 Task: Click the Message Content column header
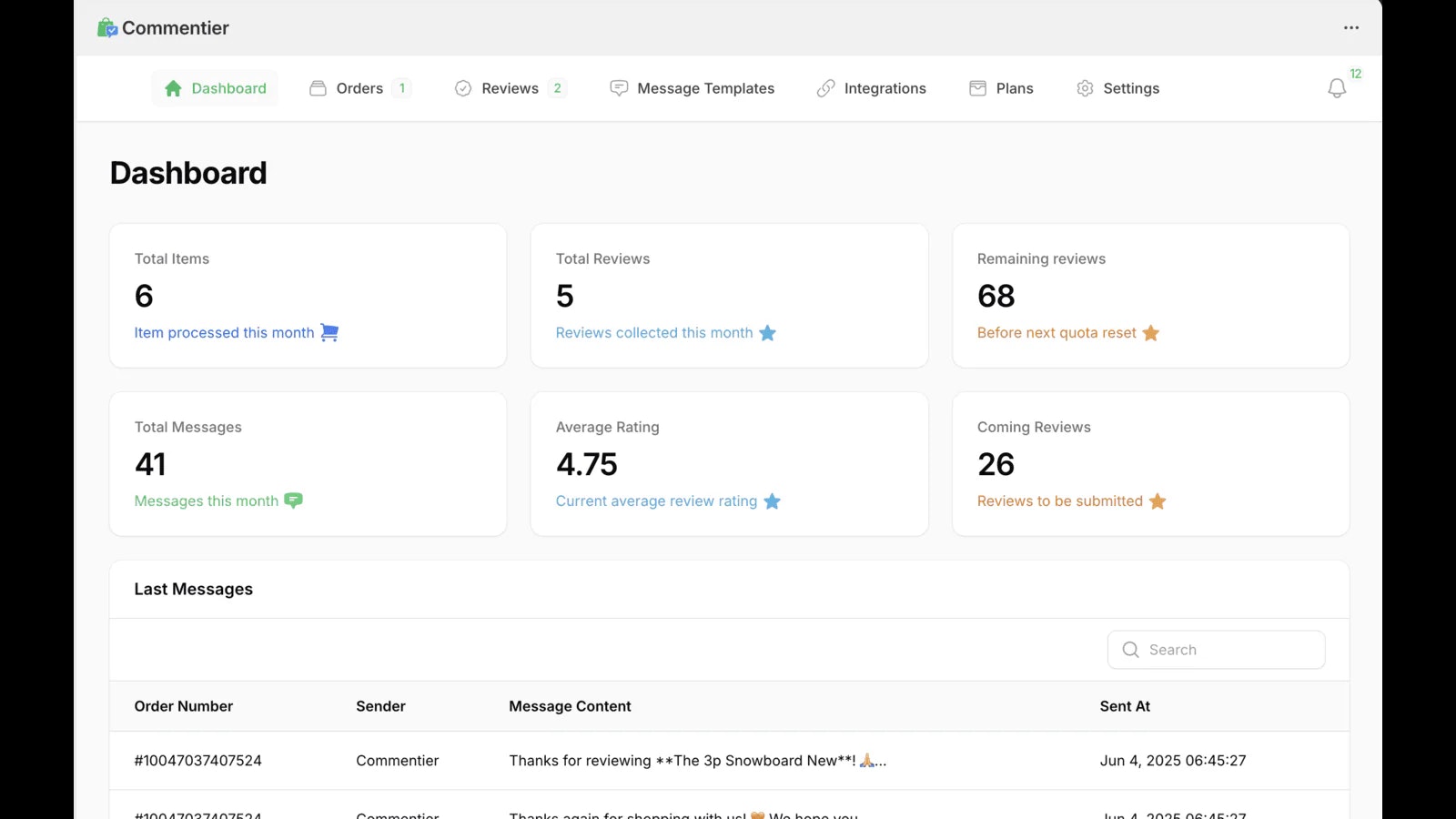pyautogui.click(x=570, y=706)
